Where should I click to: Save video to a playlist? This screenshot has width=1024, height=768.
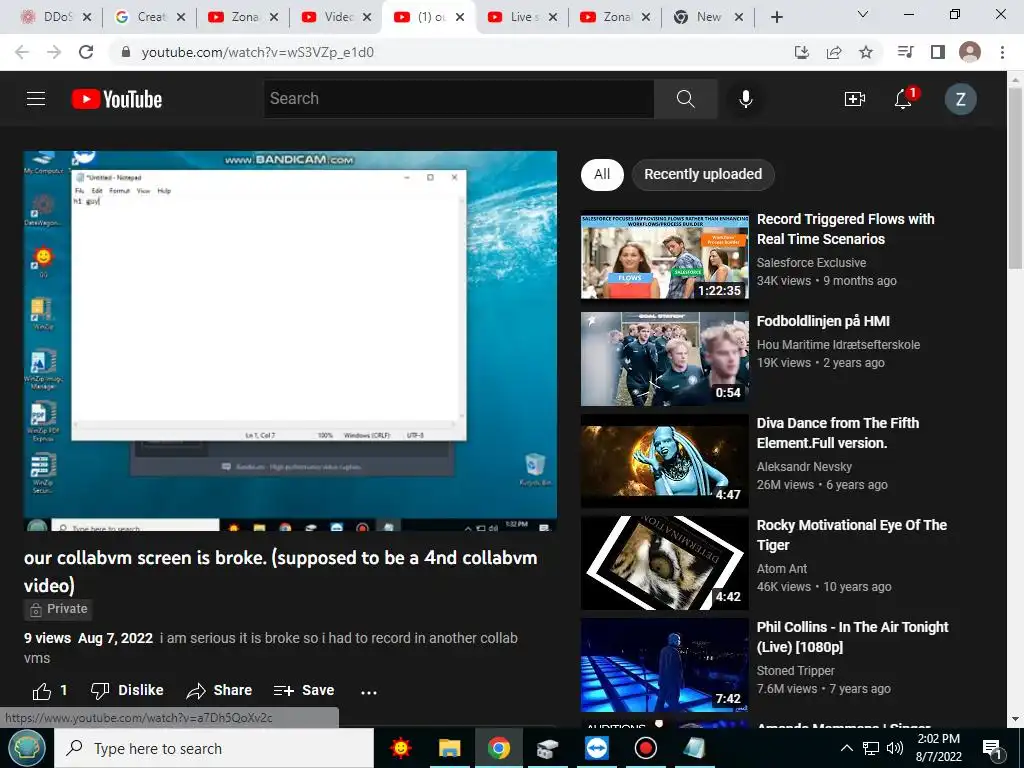coord(304,690)
